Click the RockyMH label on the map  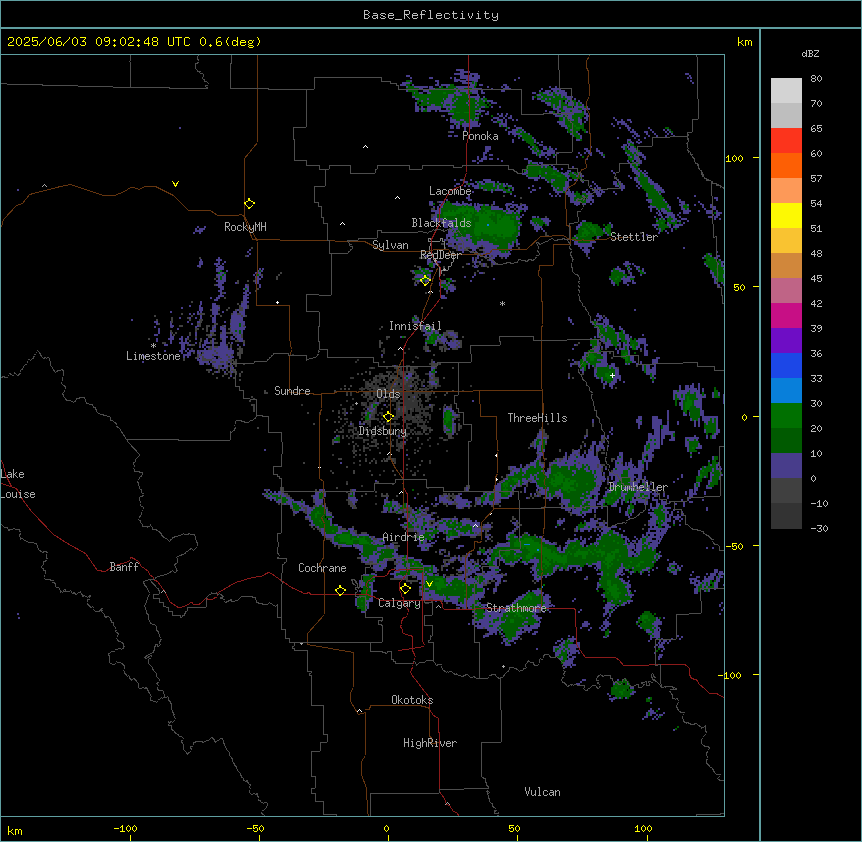(x=245, y=227)
